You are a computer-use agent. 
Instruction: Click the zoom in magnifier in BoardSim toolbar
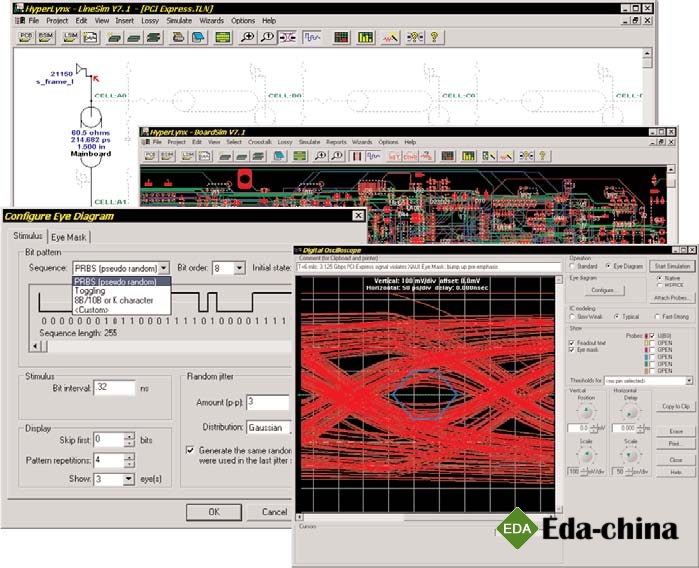(321, 156)
